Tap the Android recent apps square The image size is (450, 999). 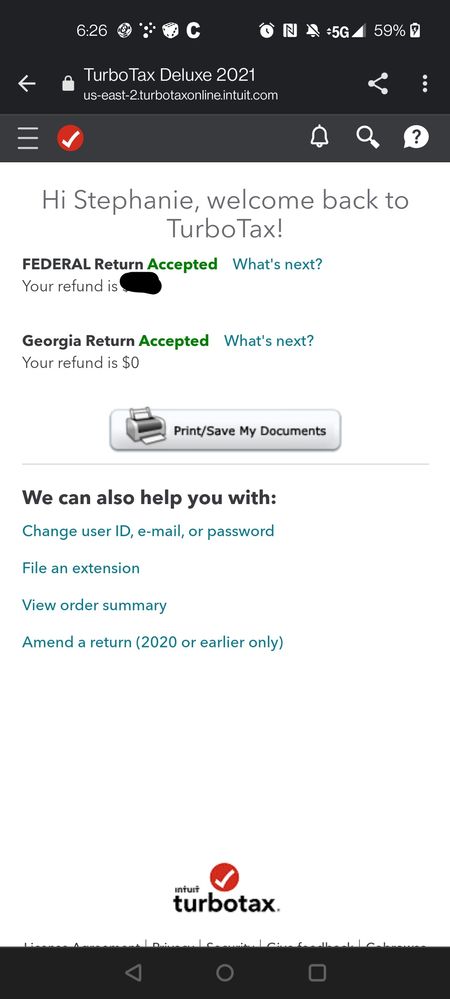click(x=317, y=972)
